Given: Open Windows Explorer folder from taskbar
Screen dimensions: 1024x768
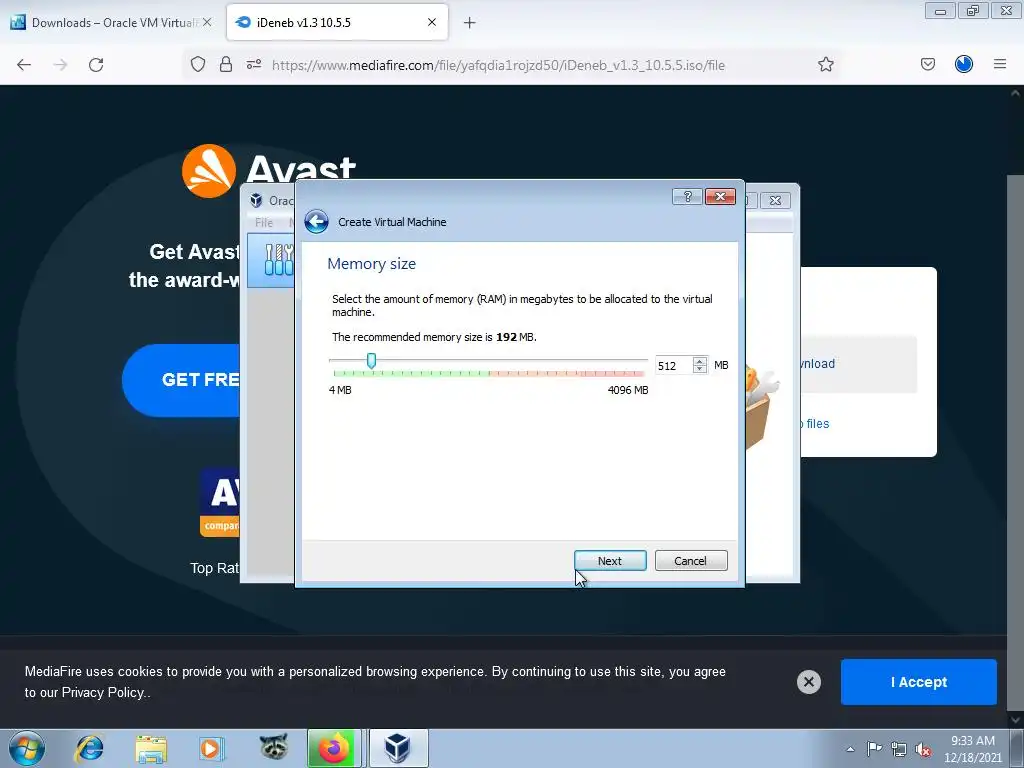Looking at the screenshot, I should [151, 748].
